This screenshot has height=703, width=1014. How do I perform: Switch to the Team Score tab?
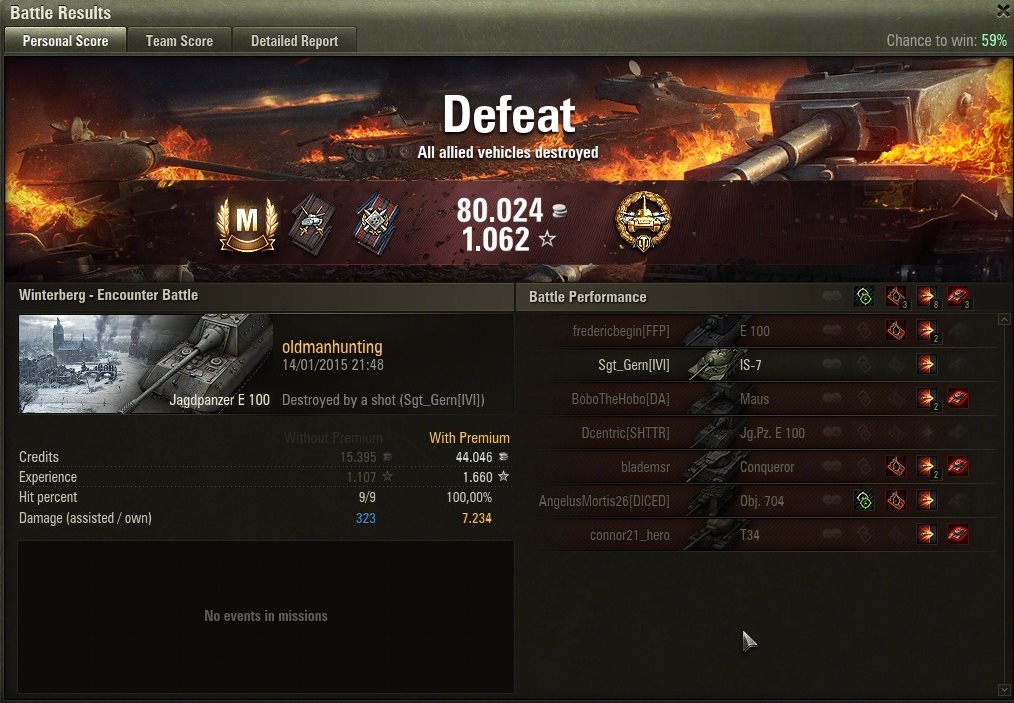pyautogui.click(x=179, y=41)
